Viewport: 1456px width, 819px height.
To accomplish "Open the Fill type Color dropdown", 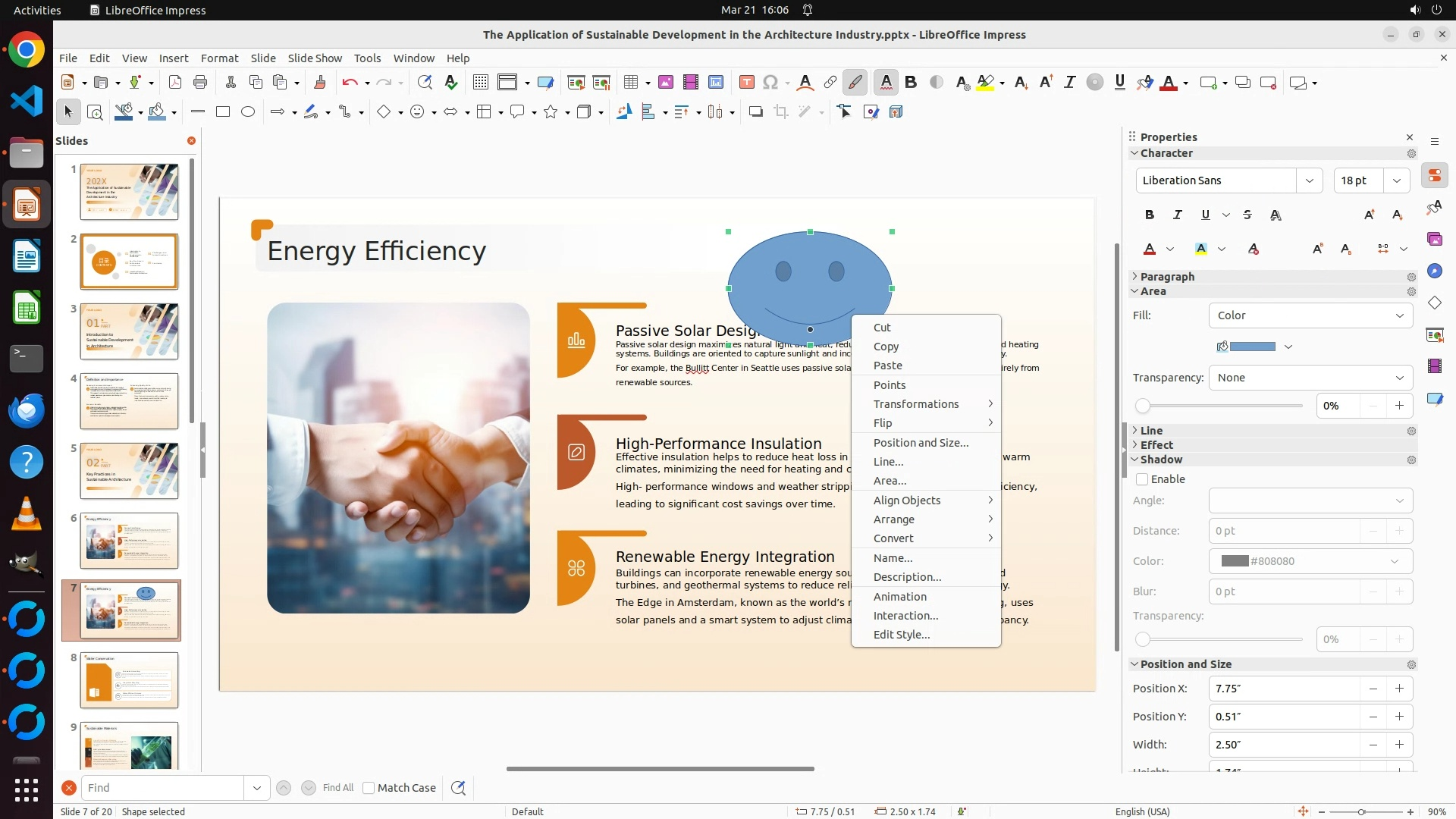I will [1310, 315].
